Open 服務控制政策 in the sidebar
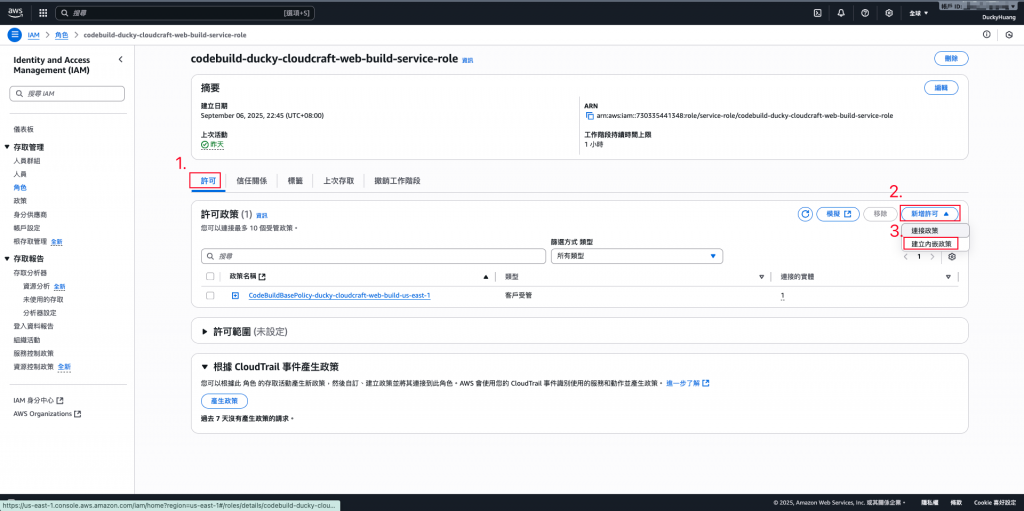 (33, 353)
